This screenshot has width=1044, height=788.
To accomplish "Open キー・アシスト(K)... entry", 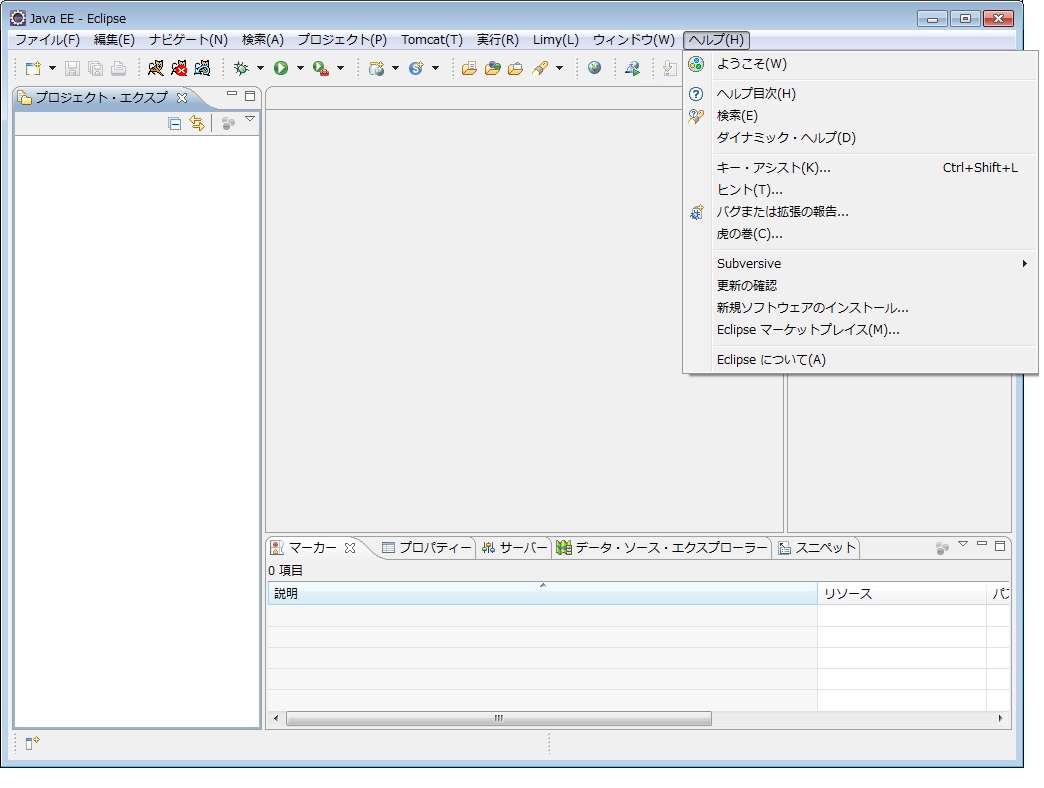I will point(860,168).
